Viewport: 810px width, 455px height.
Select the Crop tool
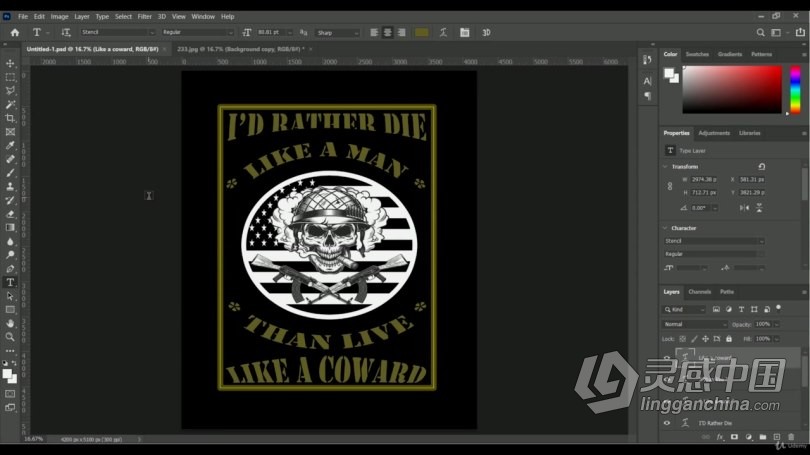[x=10, y=118]
